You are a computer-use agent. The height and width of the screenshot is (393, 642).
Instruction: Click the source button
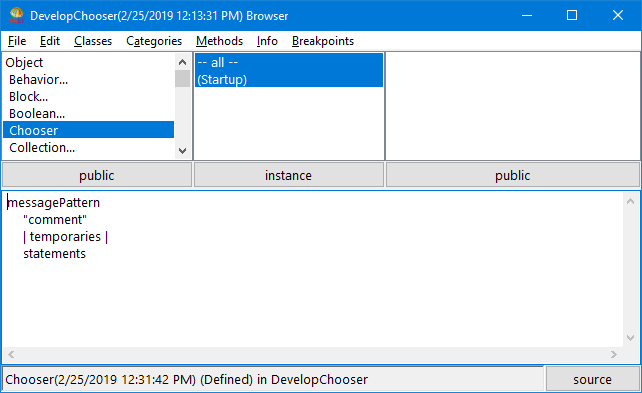click(x=592, y=379)
